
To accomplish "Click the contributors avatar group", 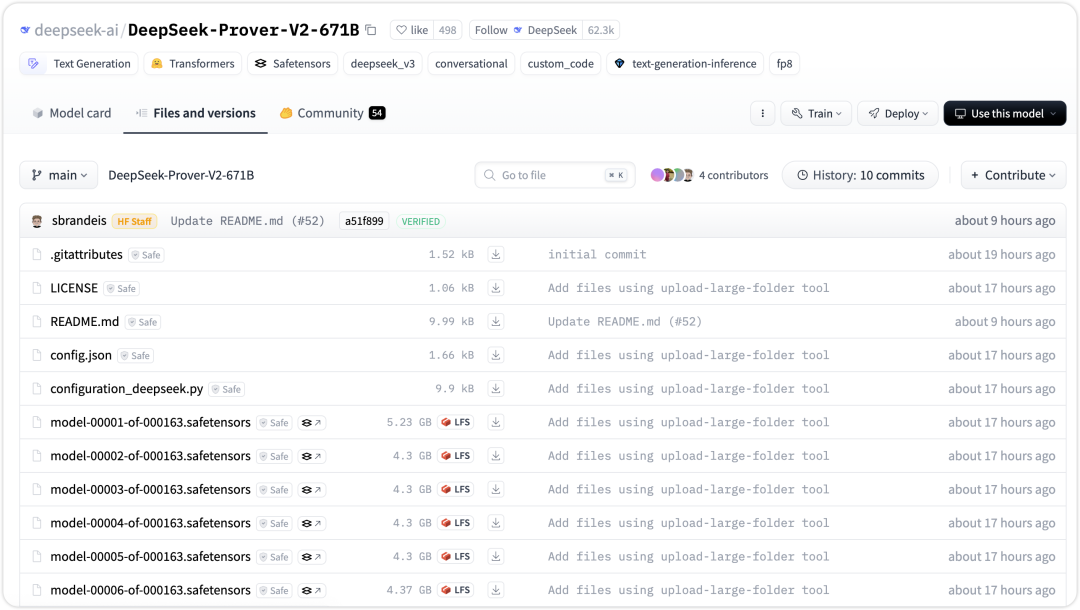I will [672, 175].
